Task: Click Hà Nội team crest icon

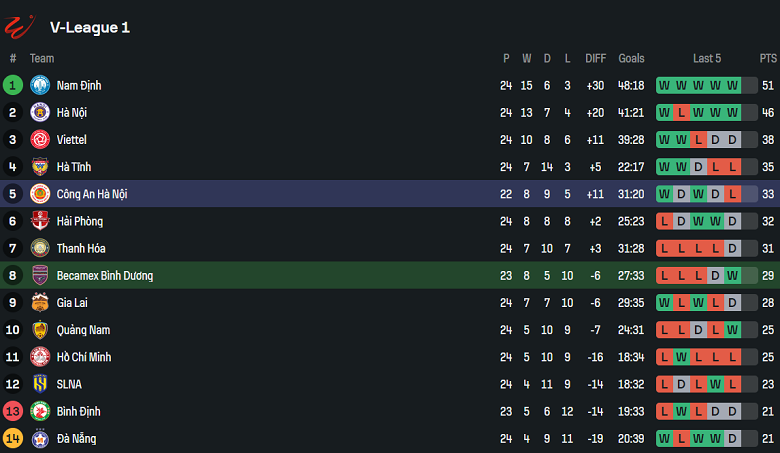Action: click(x=40, y=113)
